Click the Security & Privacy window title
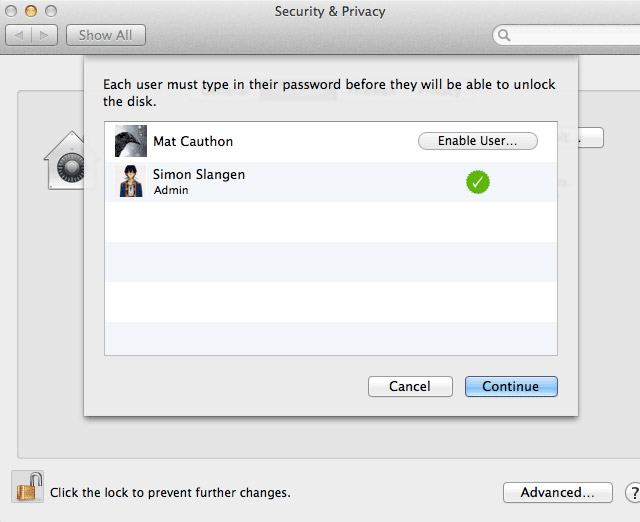Viewport: 640px width, 522px height. (330, 11)
